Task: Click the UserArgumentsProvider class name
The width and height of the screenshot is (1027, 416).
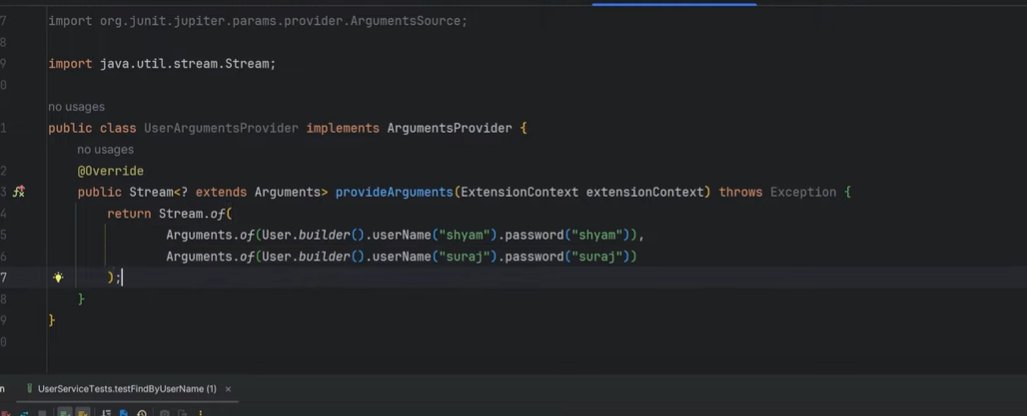Action: point(221,128)
